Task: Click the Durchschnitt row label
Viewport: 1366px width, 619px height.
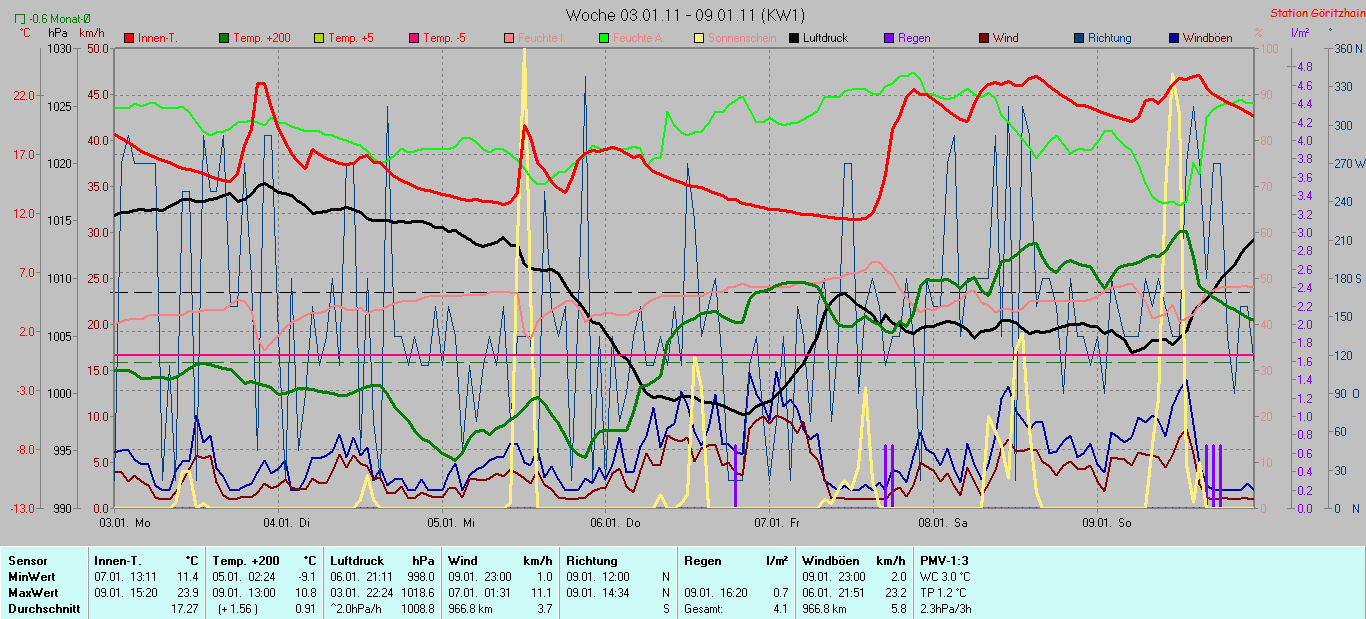Action: tap(44, 609)
